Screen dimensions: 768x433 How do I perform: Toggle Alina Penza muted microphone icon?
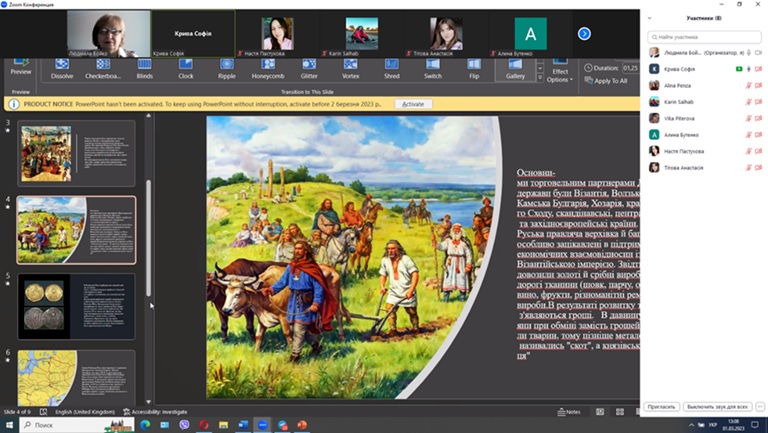pos(748,86)
